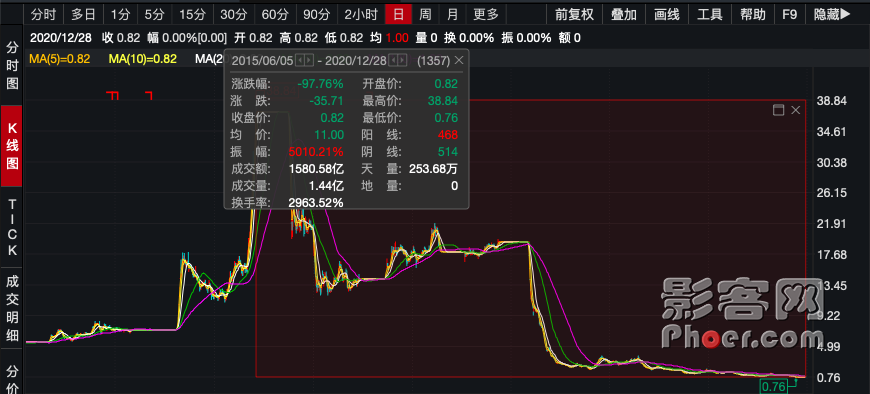Dismiss the red selection range box

pos(795,110)
